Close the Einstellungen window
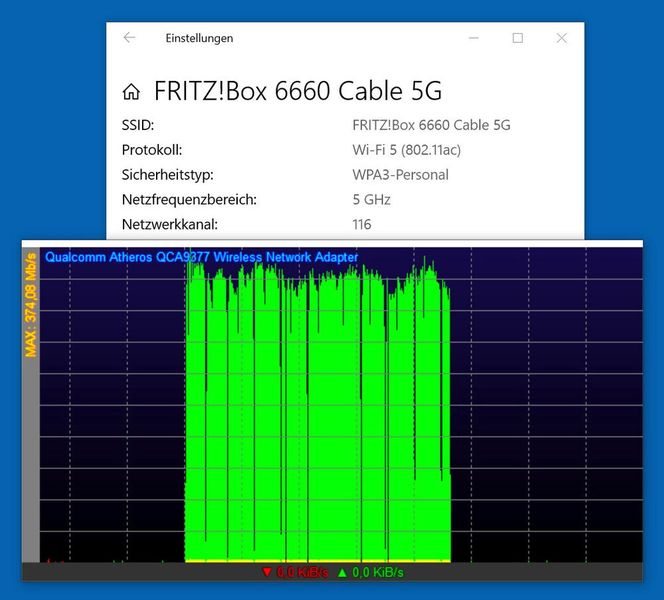This screenshot has height=600, width=664. point(562,38)
